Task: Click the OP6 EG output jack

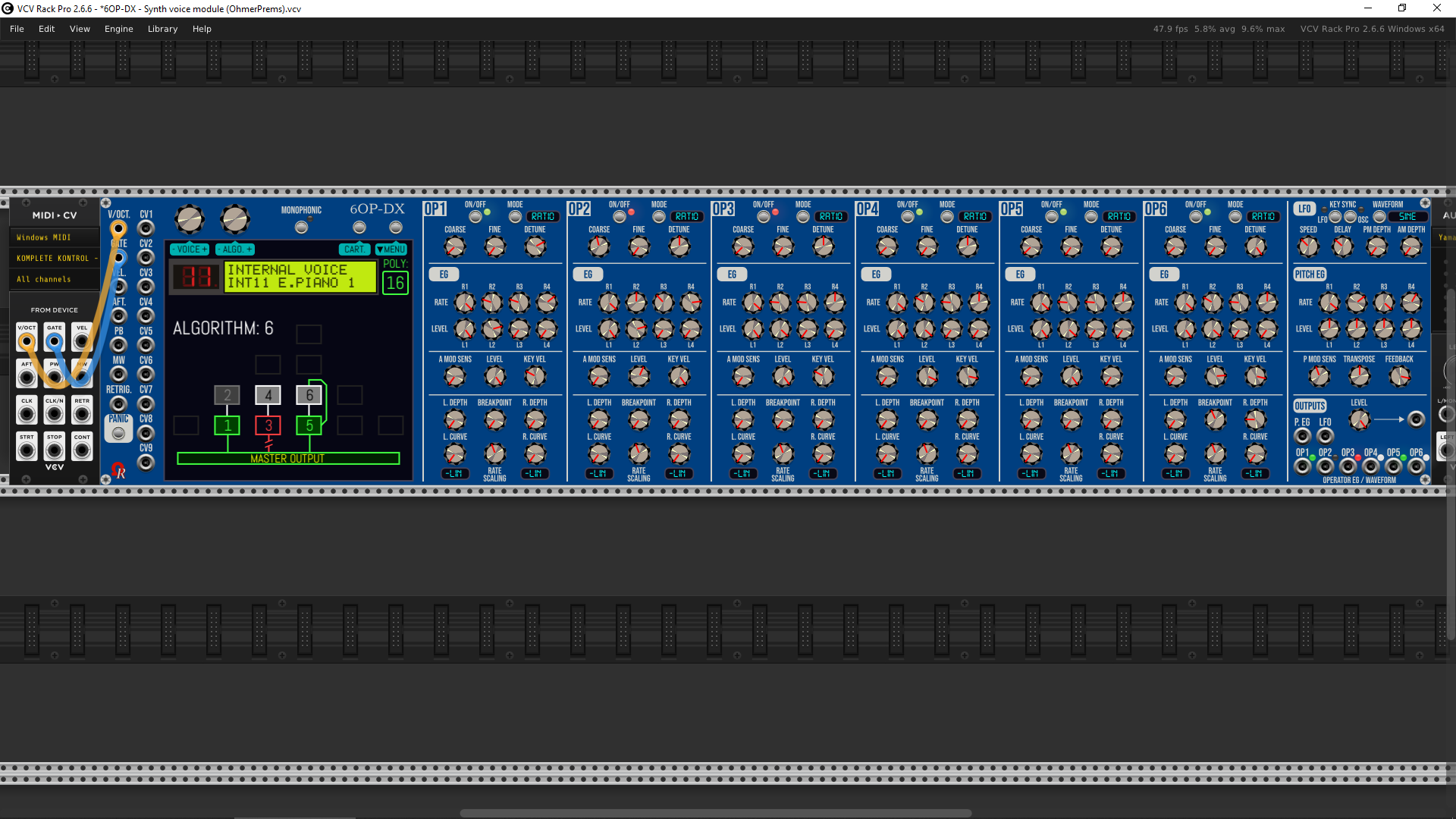Action: point(1416,466)
